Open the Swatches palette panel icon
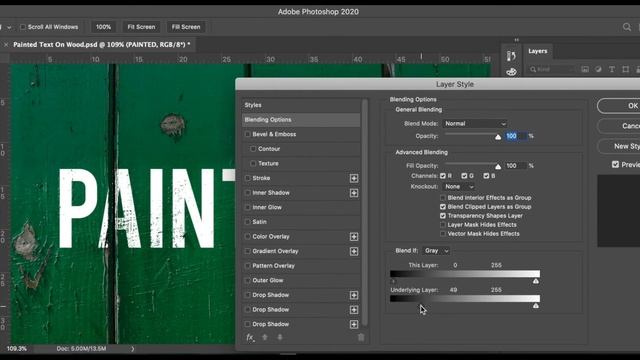The width and height of the screenshot is (640, 360). point(511,72)
